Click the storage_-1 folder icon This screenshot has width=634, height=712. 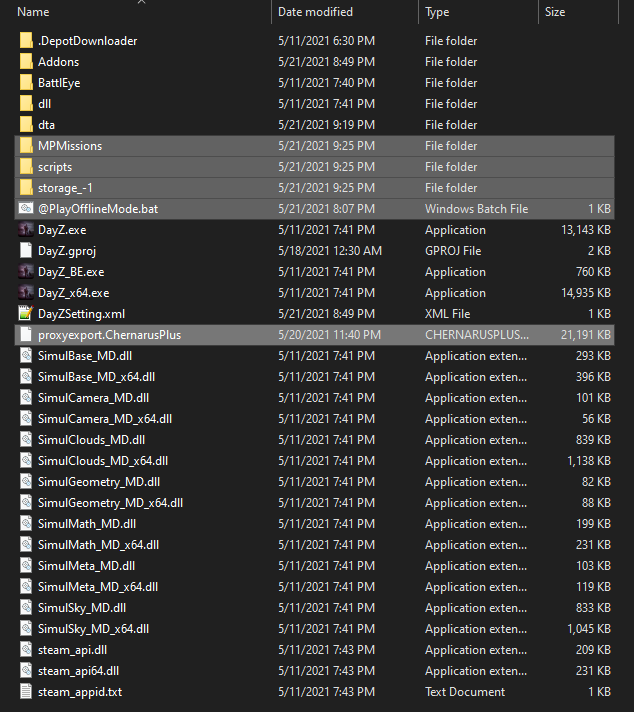coord(26,188)
